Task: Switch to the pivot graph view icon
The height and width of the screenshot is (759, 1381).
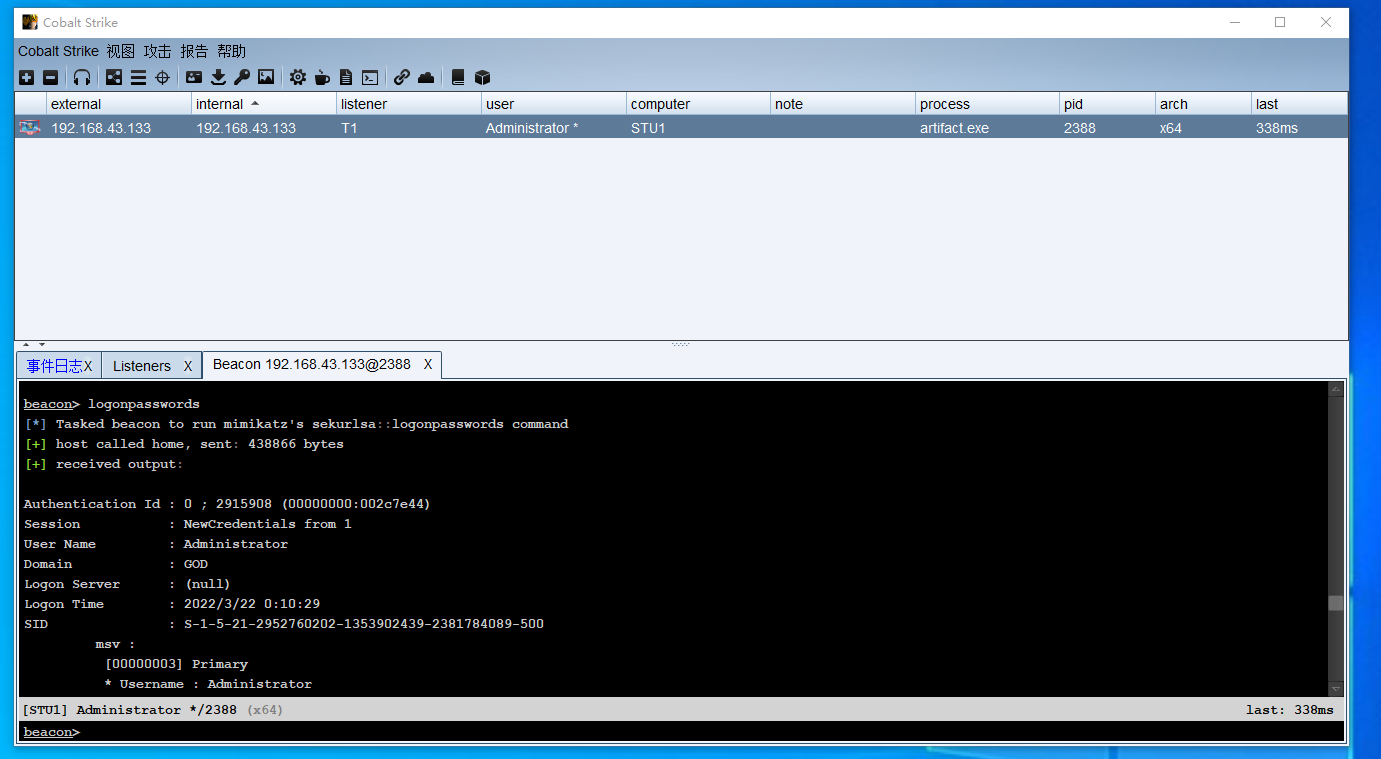Action: click(x=114, y=77)
